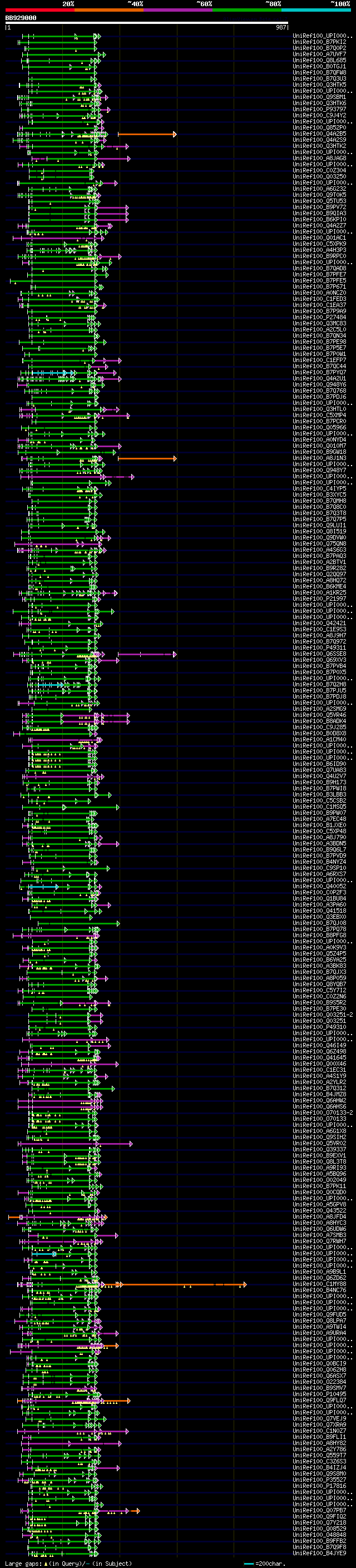Select hit label UniRef100_A6G232
Image resolution: width=356 pixels, height=1568 pixels.
pos(319,189)
